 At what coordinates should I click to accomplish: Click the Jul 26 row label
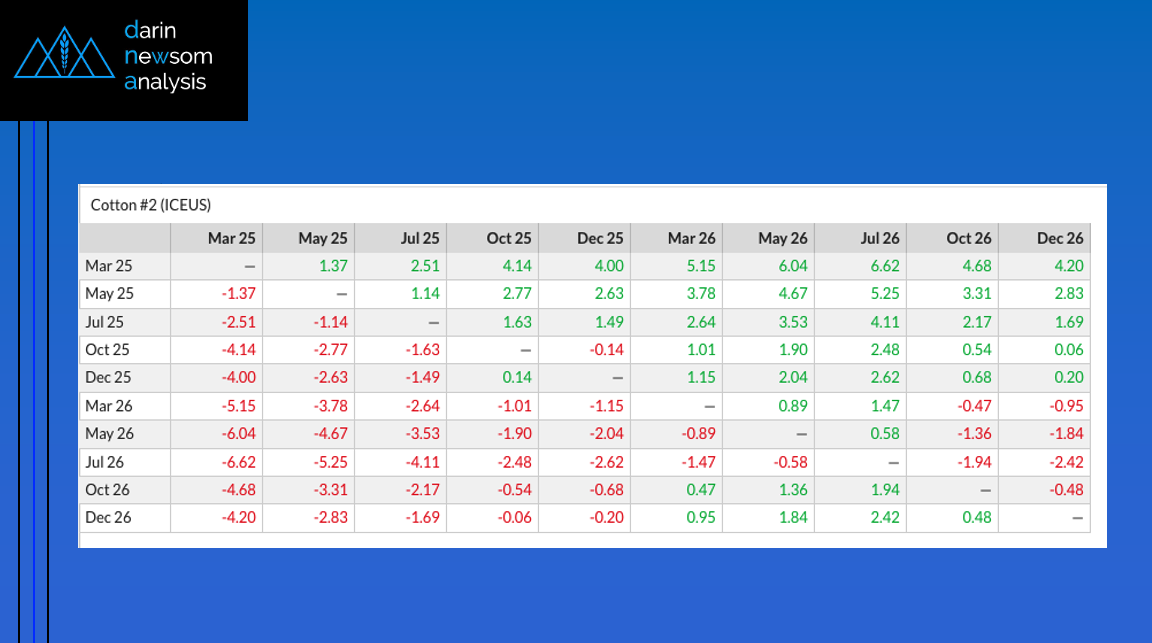coord(109,462)
